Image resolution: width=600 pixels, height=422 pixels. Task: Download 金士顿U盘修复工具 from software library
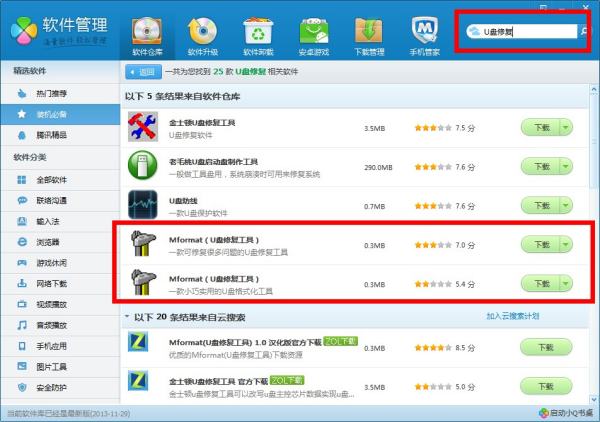(541, 127)
